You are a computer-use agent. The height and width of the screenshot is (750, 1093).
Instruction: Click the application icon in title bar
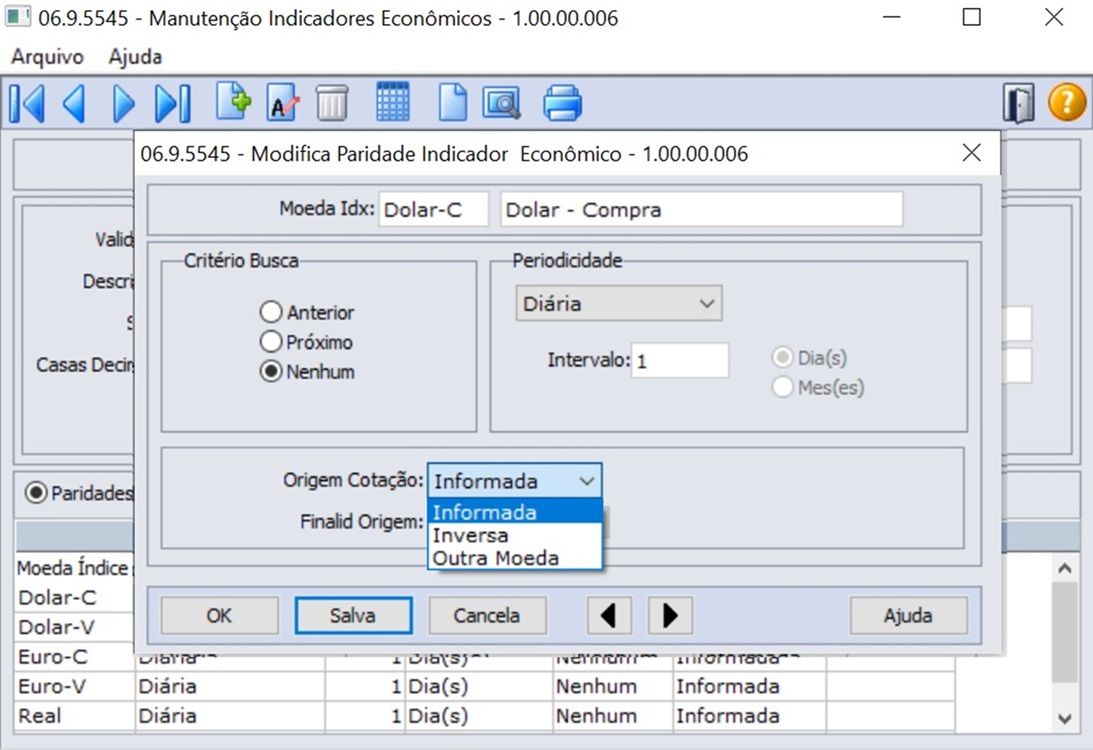coord(17,17)
